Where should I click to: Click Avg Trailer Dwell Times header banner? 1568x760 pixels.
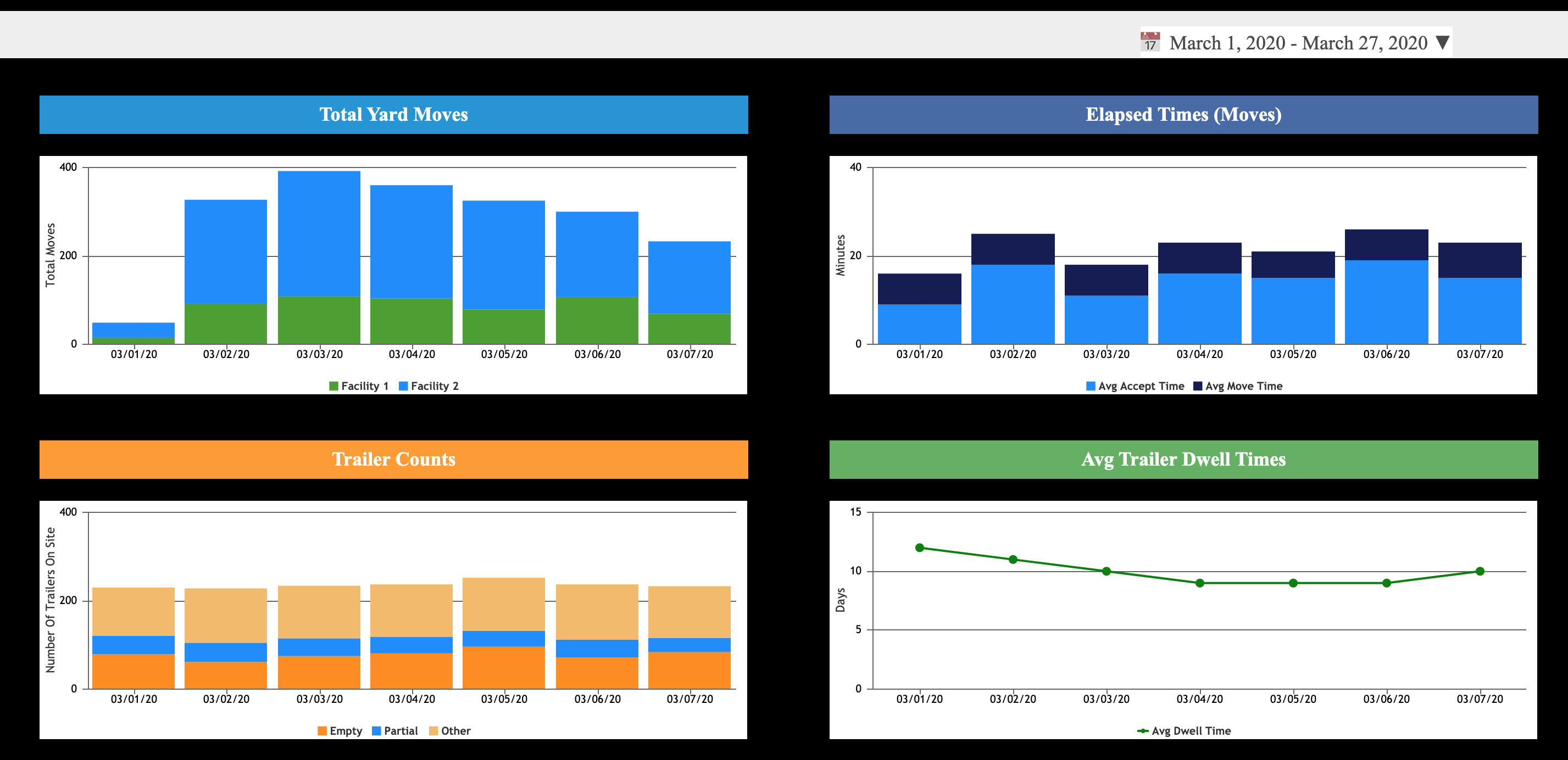pos(1183,460)
